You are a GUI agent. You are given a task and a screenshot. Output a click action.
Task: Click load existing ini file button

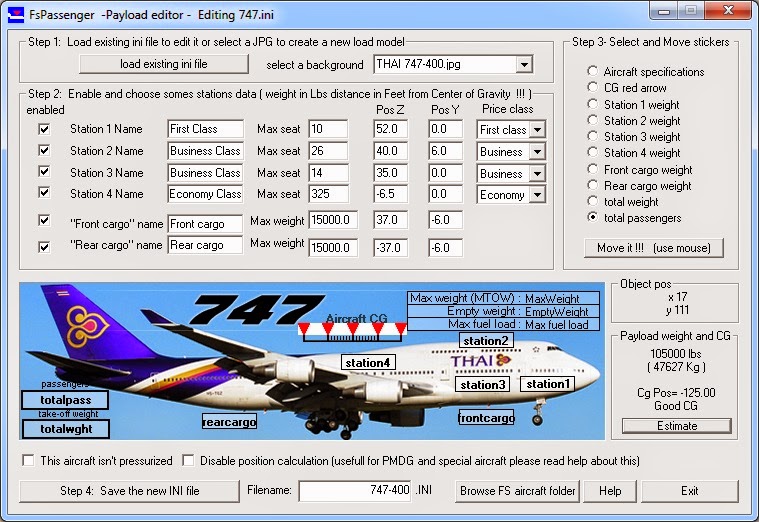[164, 64]
